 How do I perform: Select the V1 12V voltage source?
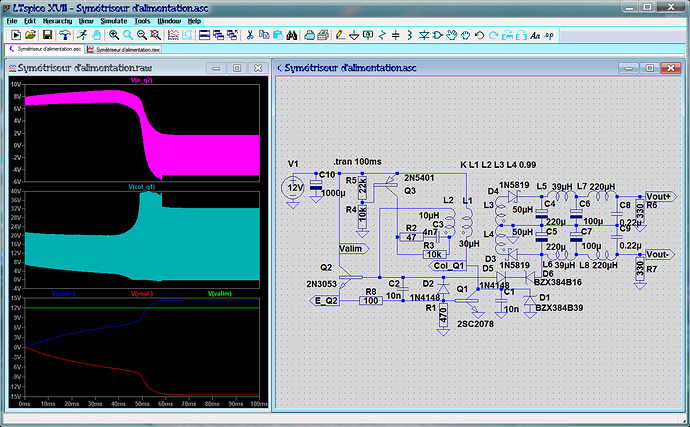[x=293, y=188]
